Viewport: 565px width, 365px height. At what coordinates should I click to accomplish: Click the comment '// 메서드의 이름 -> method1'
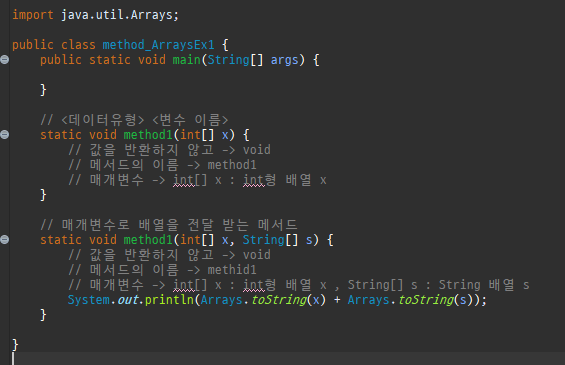tap(163, 165)
